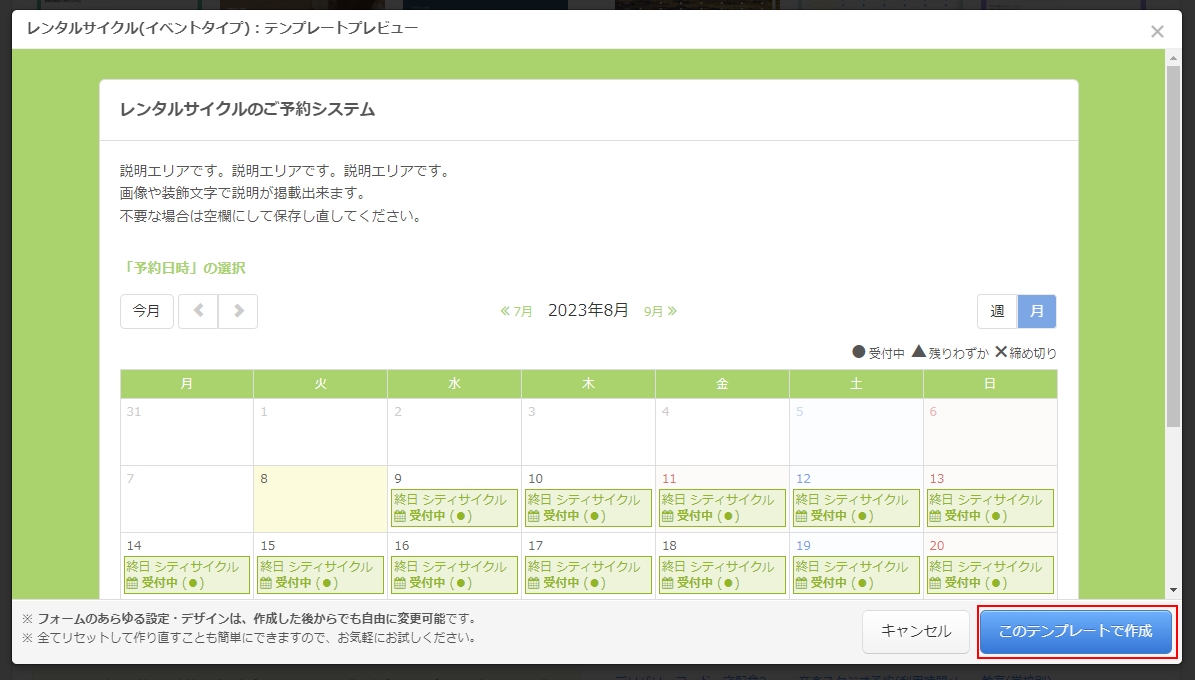The width and height of the screenshot is (1195, 680).
Task: Open August 10 シティサイクル event
Action: point(588,507)
